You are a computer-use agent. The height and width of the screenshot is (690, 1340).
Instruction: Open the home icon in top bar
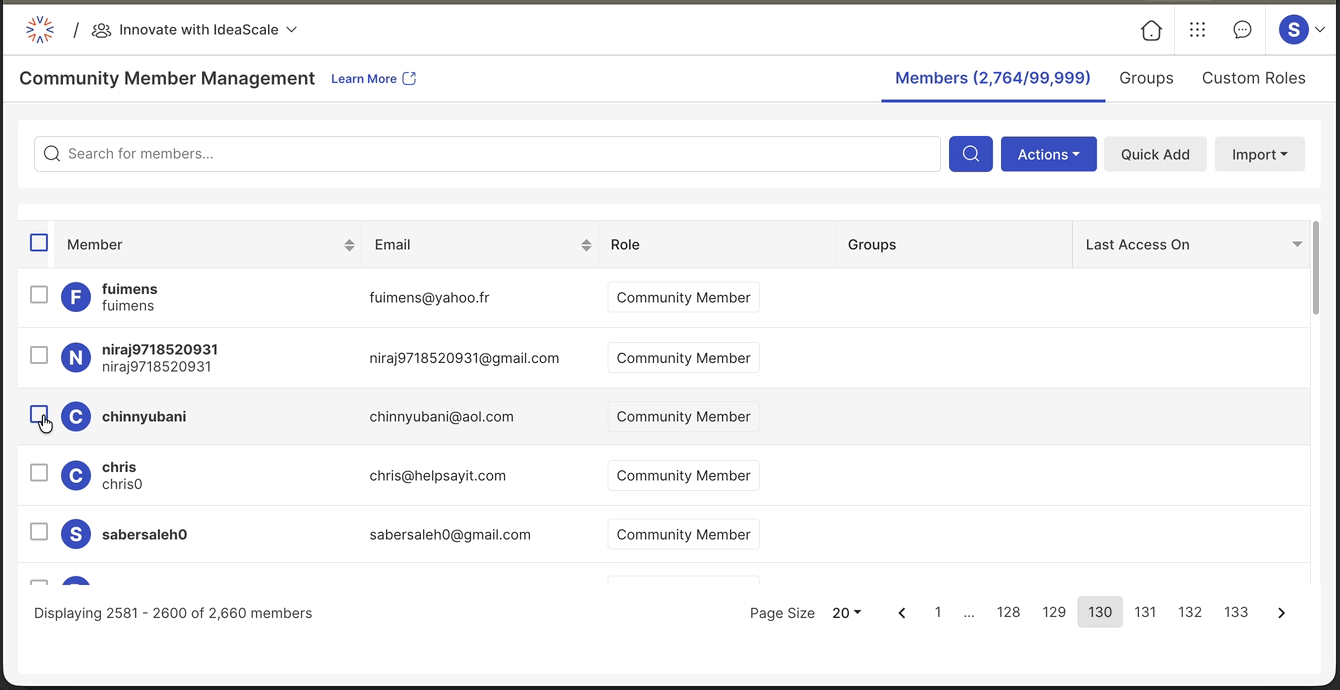[x=1151, y=30]
